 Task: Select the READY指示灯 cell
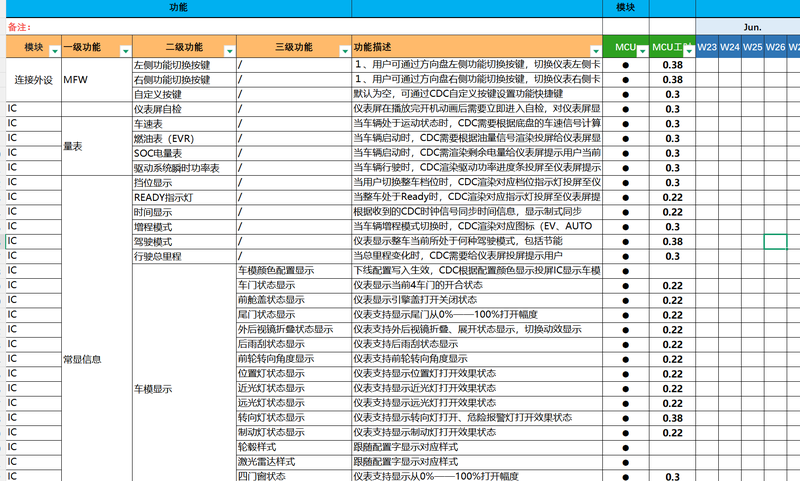click(x=184, y=198)
